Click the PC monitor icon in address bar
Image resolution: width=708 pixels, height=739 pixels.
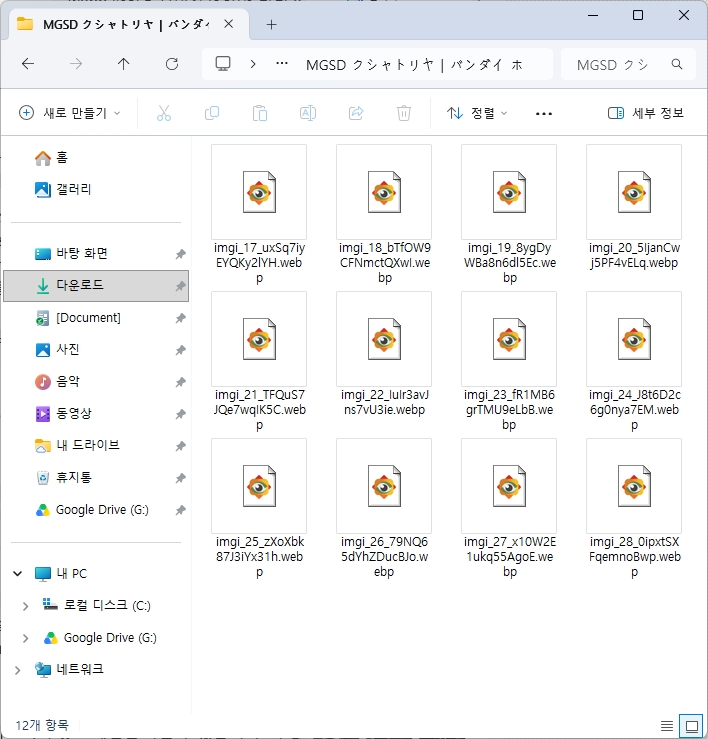pos(223,64)
